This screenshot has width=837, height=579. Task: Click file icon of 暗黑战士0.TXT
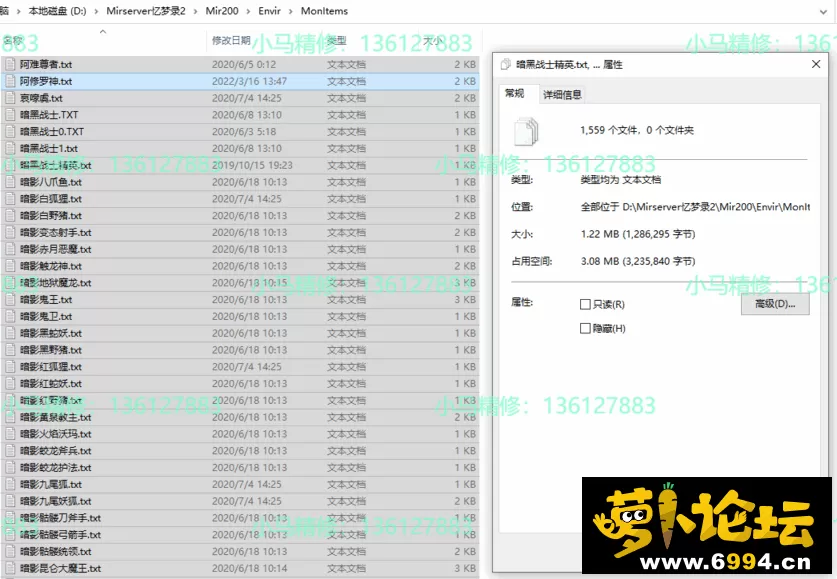10,132
